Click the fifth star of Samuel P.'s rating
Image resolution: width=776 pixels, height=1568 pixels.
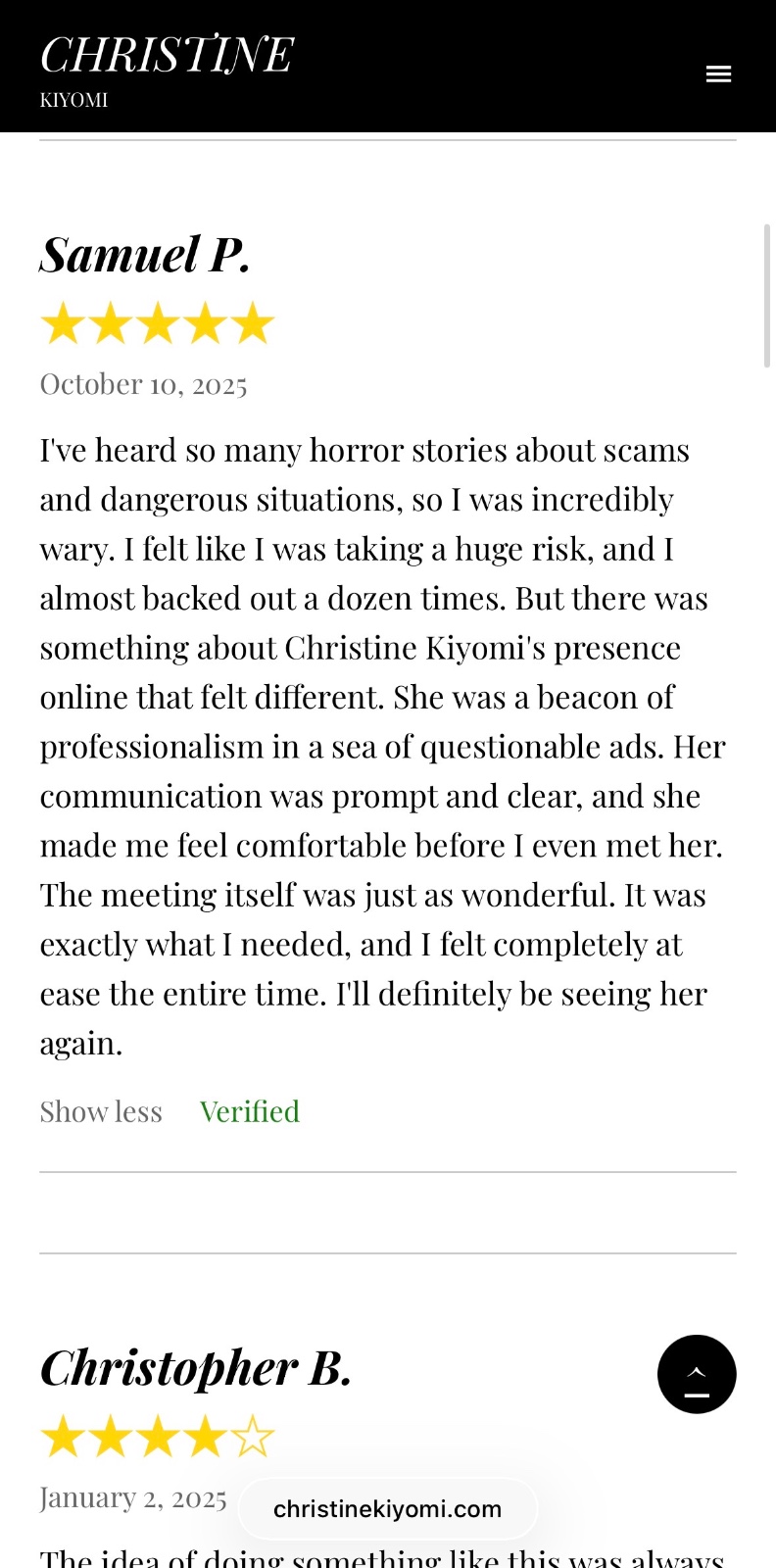tap(253, 323)
